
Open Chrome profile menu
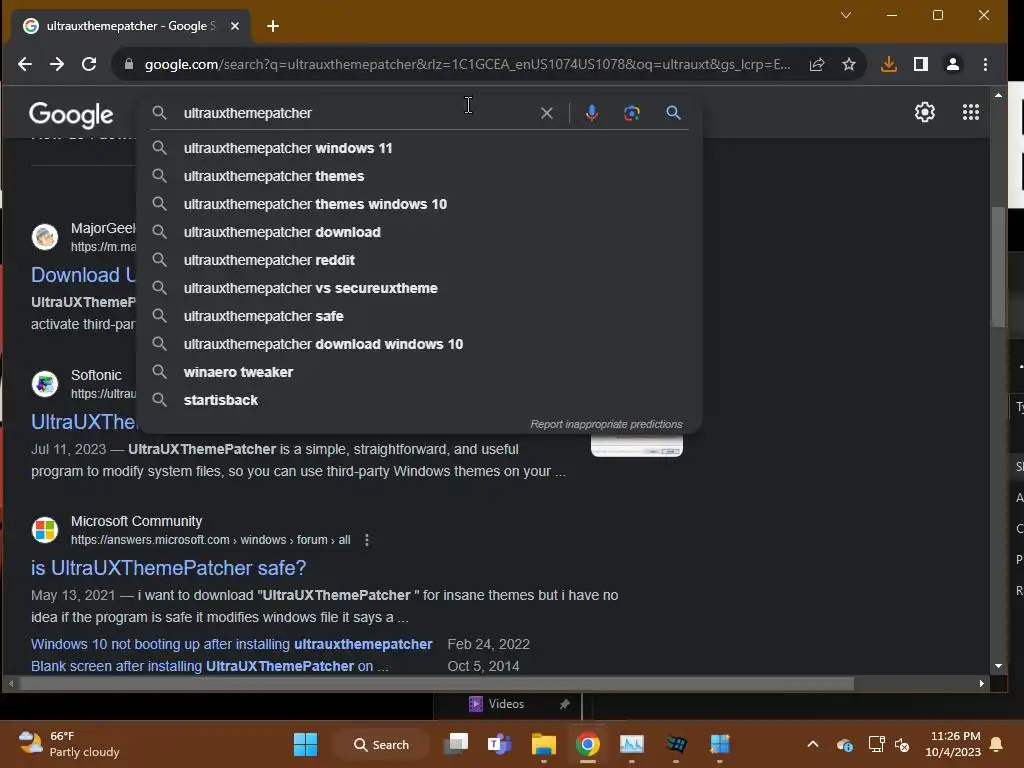[953, 64]
